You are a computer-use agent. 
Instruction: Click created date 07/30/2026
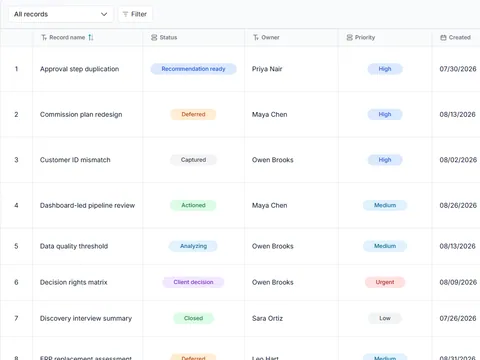(x=458, y=69)
